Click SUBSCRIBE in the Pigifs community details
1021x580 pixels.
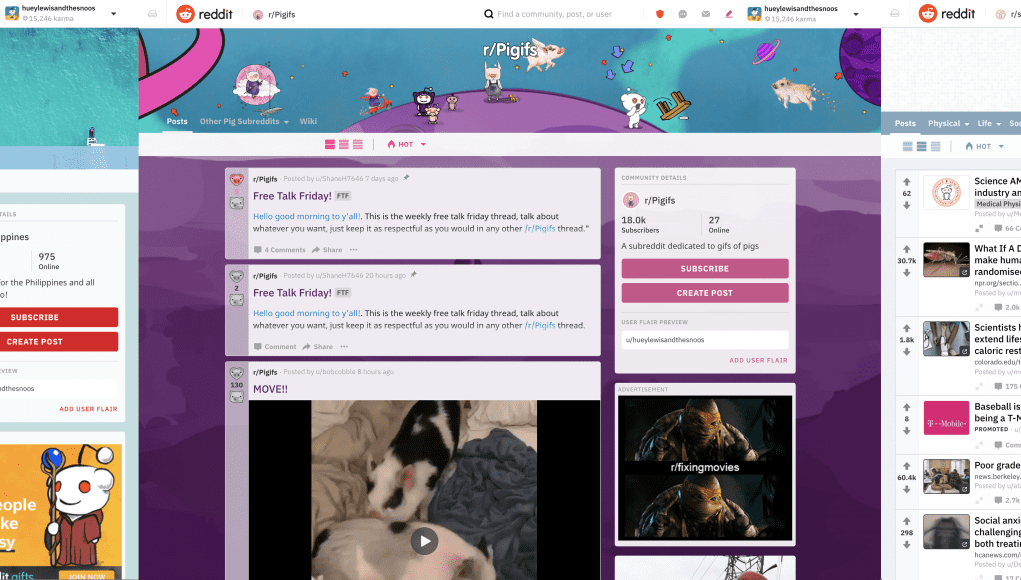pyautogui.click(x=705, y=268)
